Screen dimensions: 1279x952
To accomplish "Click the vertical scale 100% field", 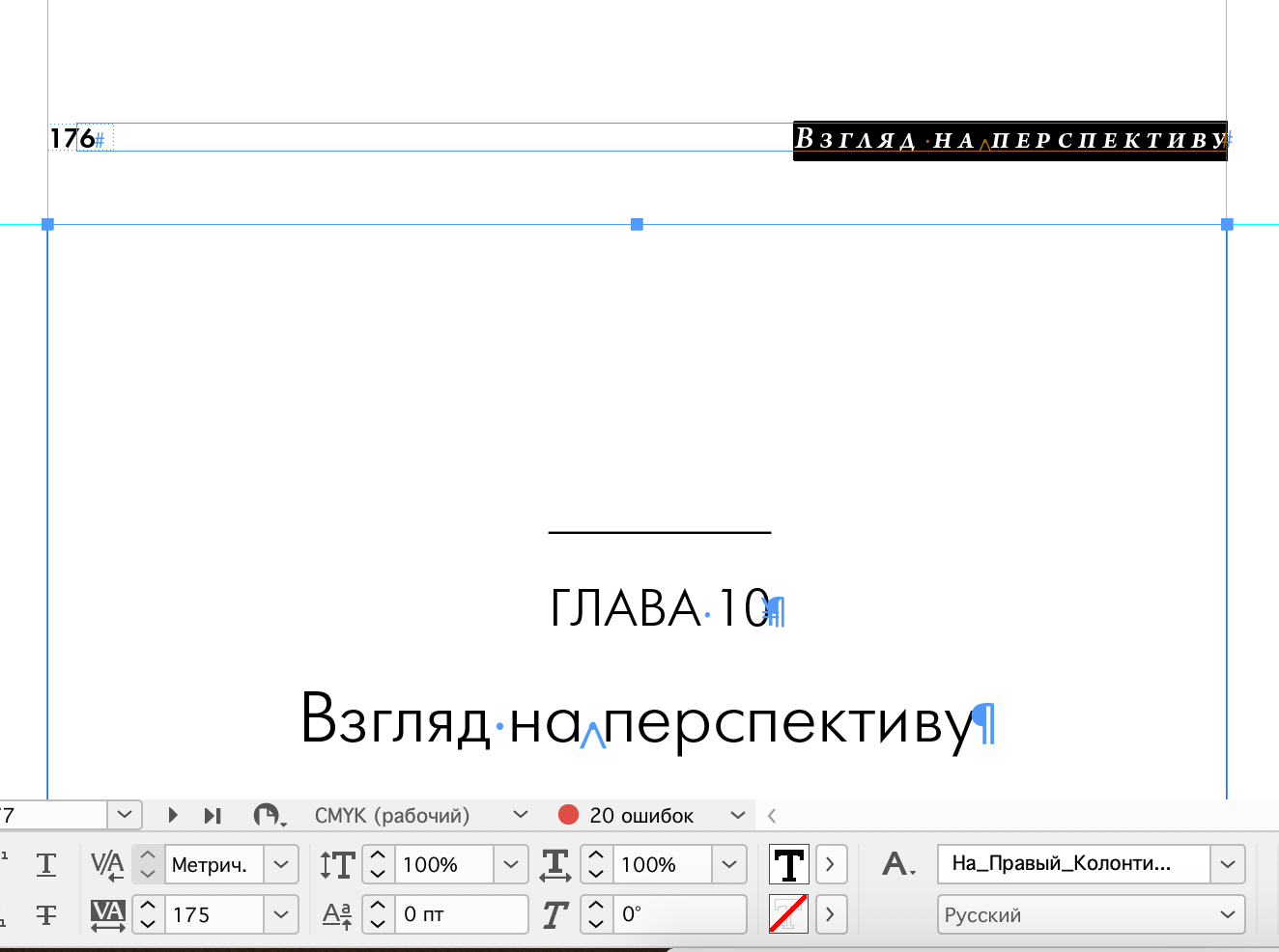I will pos(443,864).
